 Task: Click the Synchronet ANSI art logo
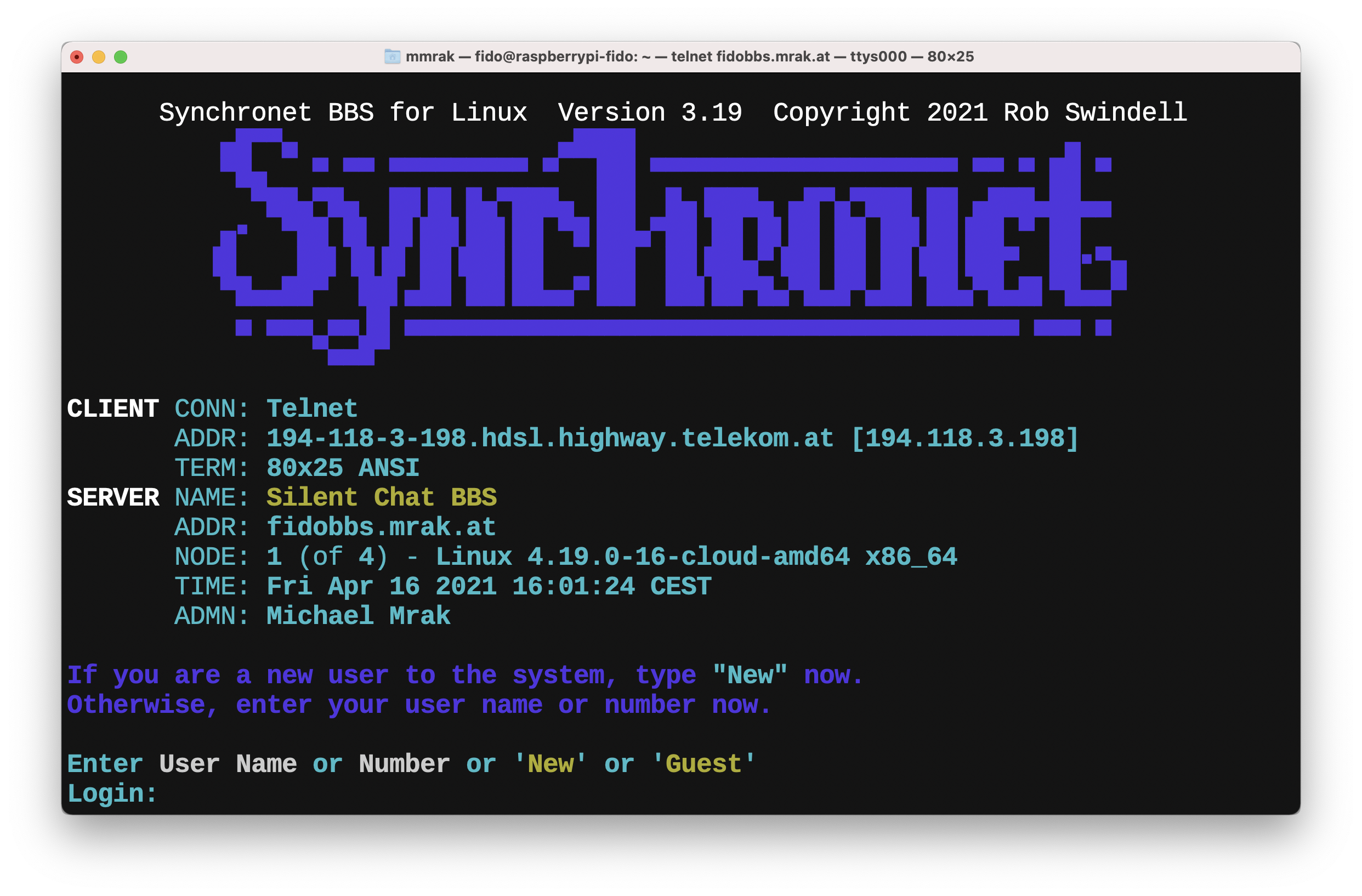(x=669, y=246)
